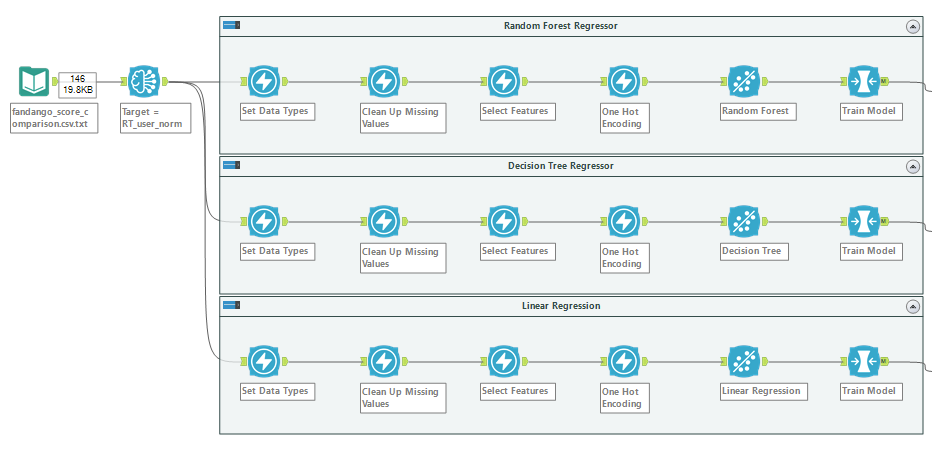The width and height of the screenshot is (932, 457).
Task: Select One Hot Encoding tool in Decision Tree Regressor
Action: [x=624, y=222]
